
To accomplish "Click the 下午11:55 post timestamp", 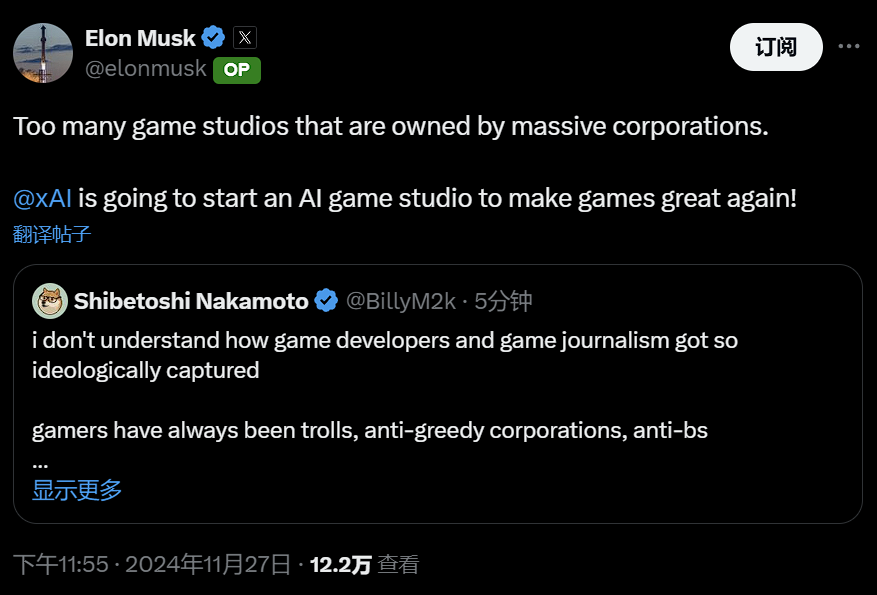I will [60, 565].
